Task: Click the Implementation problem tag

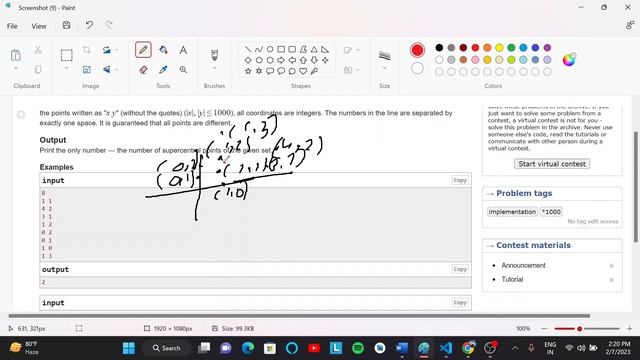Action: tap(512, 212)
